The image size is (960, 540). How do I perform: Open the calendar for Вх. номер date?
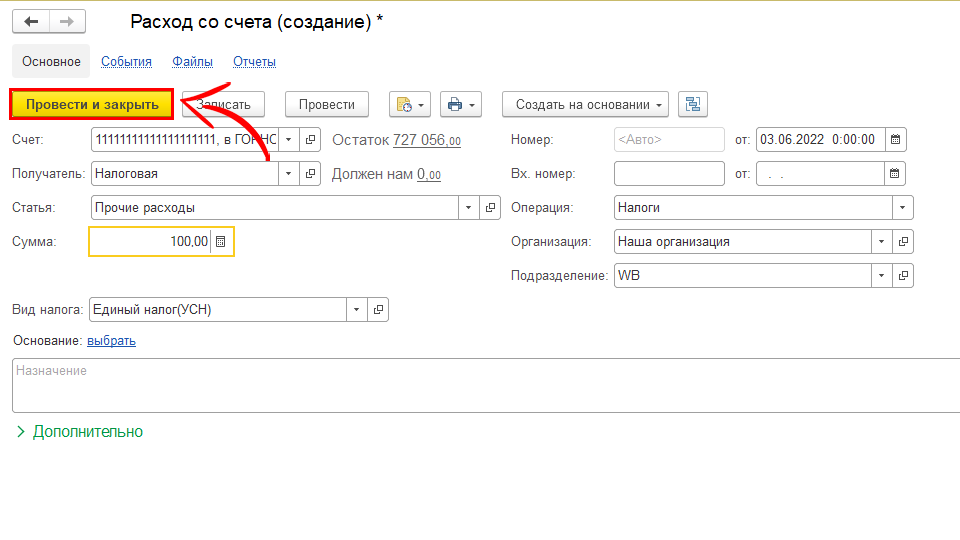pos(895,173)
